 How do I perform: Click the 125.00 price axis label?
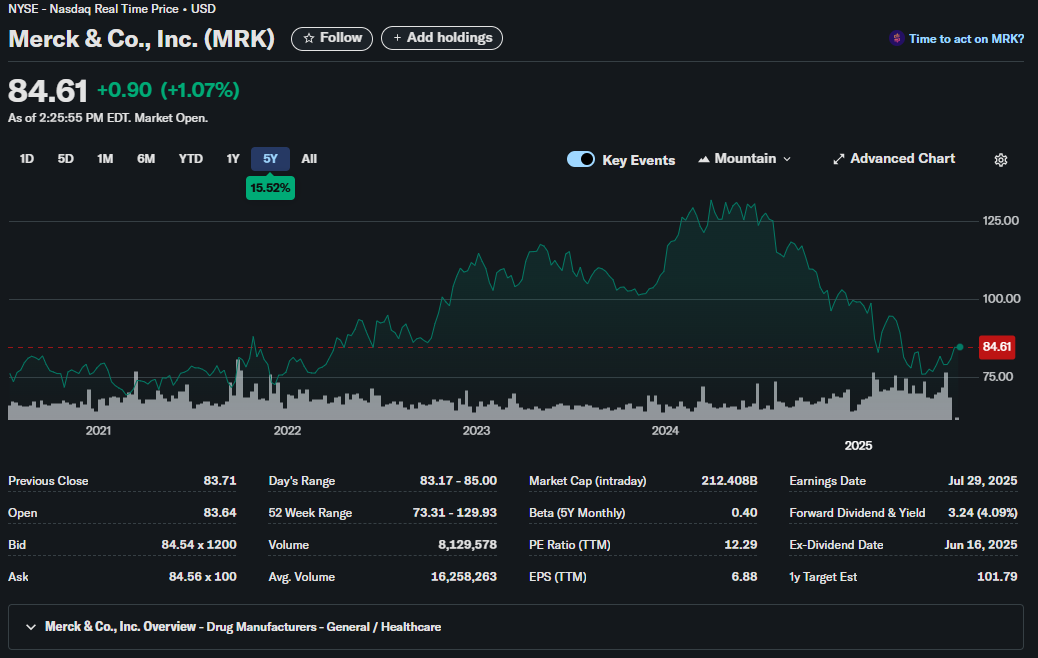coord(1001,221)
